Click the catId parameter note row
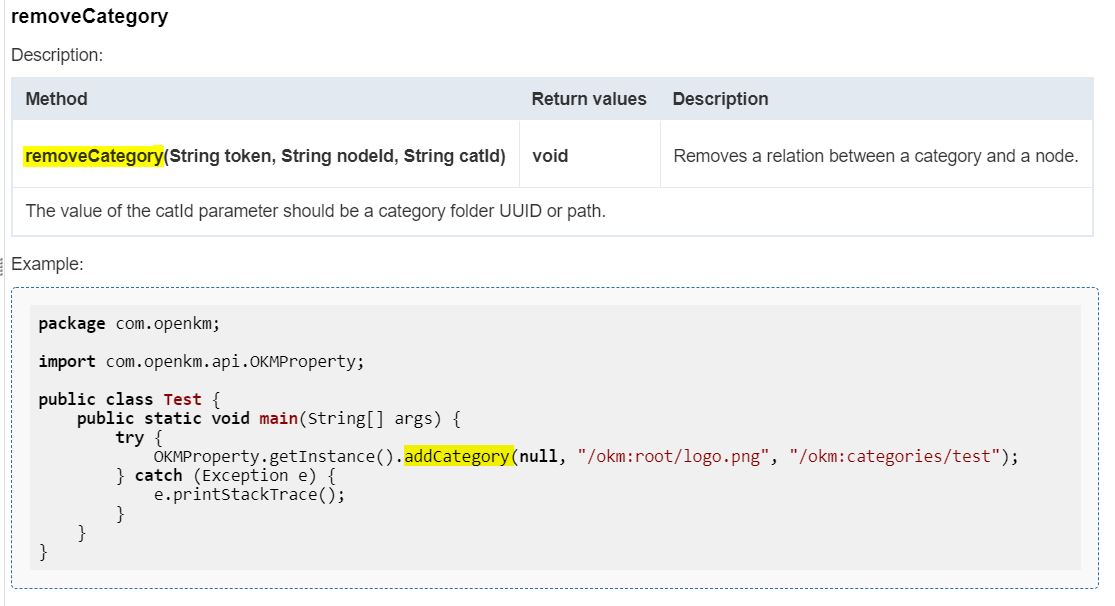 click(x=315, y=211)
